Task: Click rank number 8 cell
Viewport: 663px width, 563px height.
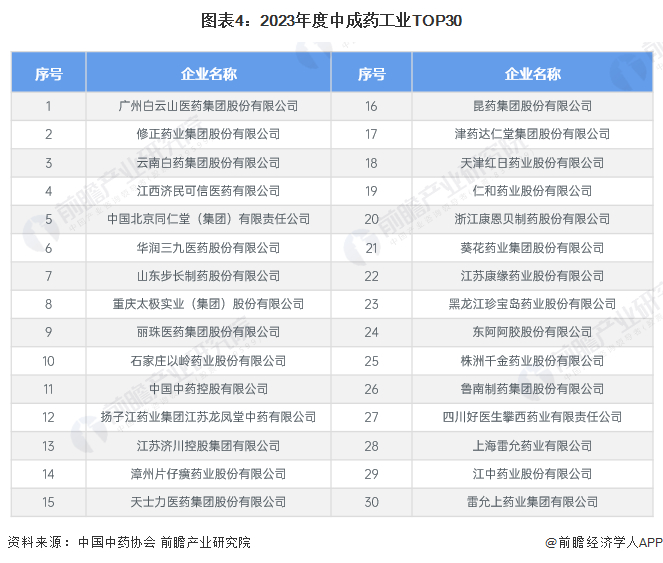Action: tap(49, 304)
